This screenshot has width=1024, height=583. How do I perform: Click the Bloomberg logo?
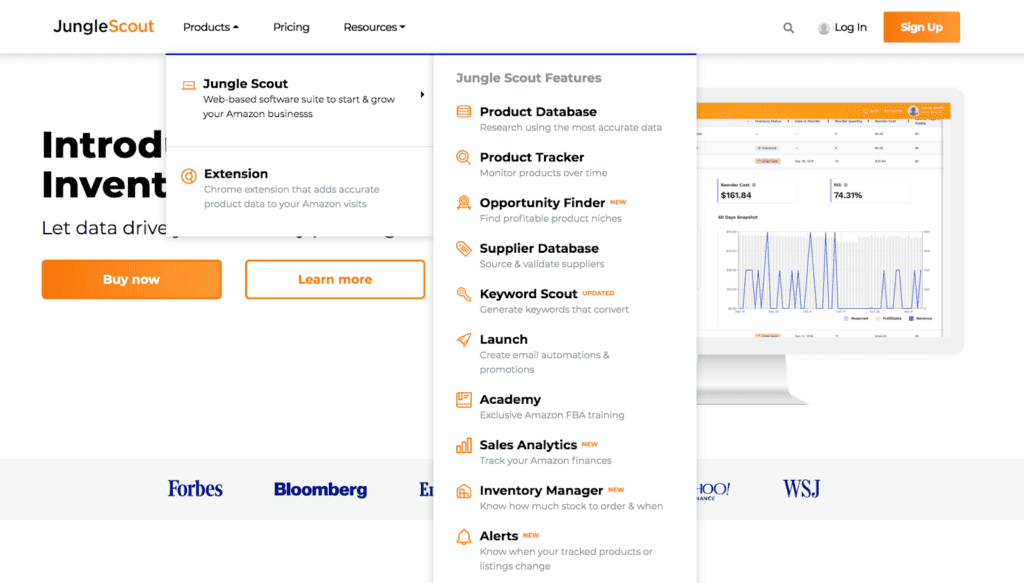click(x=321, y=490)
